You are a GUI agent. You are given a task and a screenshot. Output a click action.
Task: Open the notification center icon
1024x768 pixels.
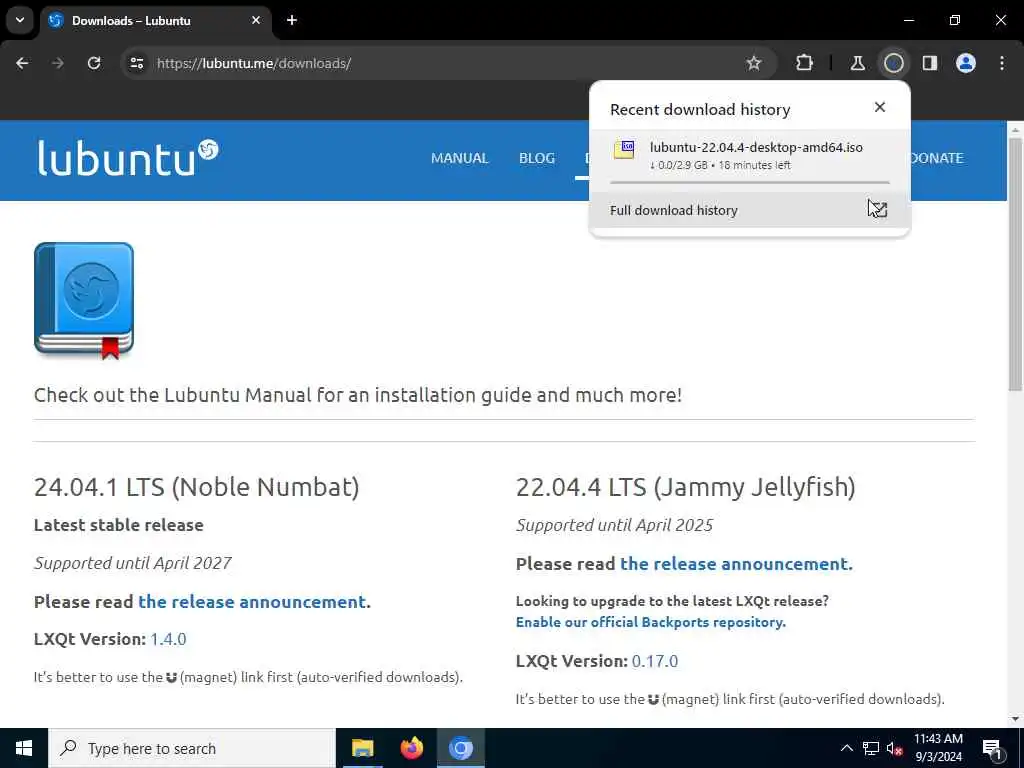[992, 748]
